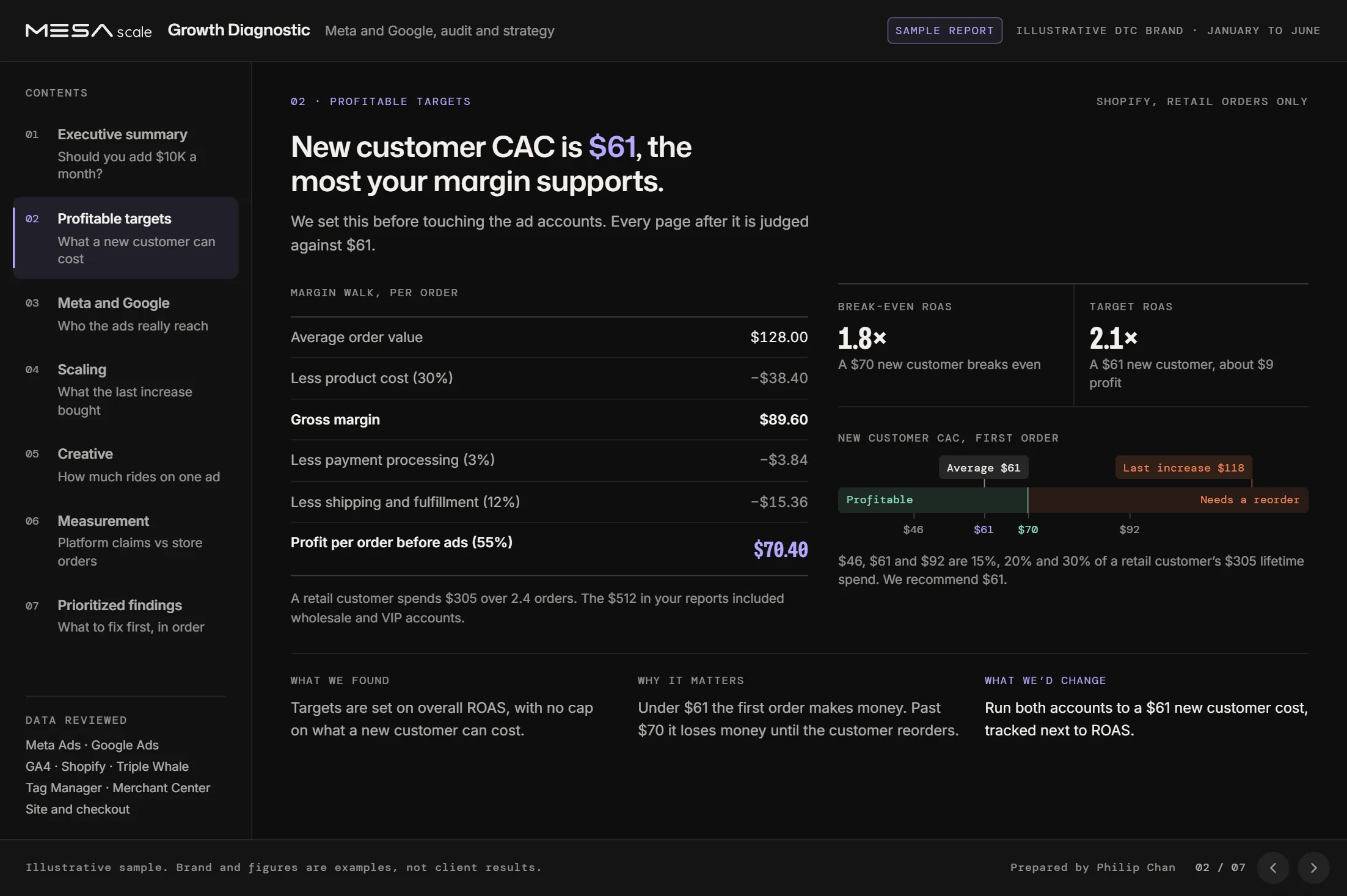Click 'Site and checkout' data line
Screen dimensions: 1347x896
[78, 809]
